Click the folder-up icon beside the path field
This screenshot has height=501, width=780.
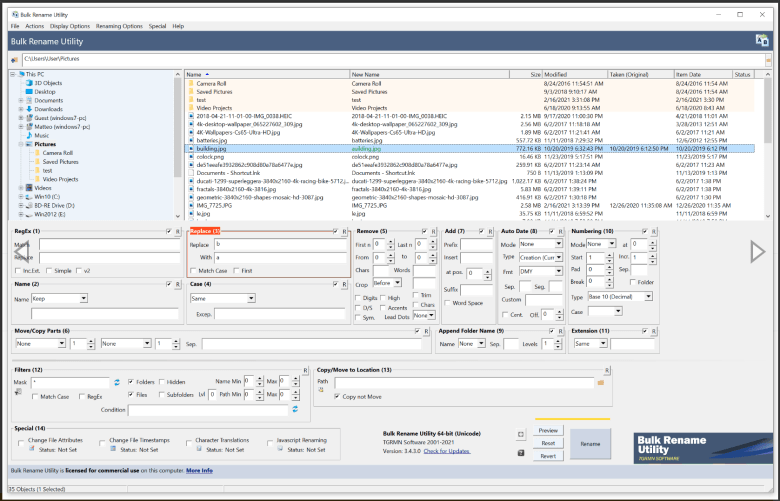coord(14,60)
